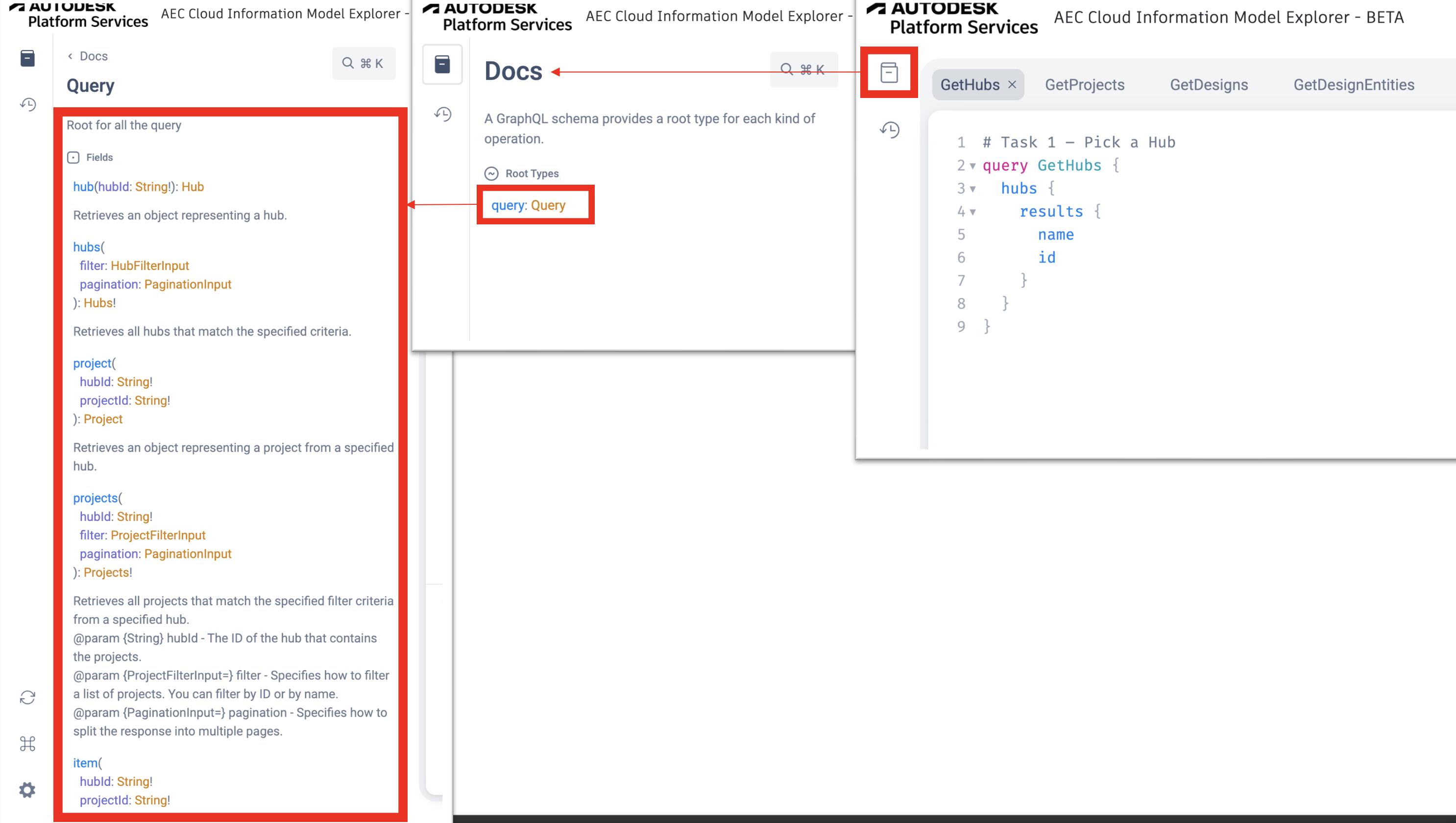This screenshot has height=823, width=1456.
Task: Collapse the query GetHubs fold arrow on line 2
Action: click(973, 166)
